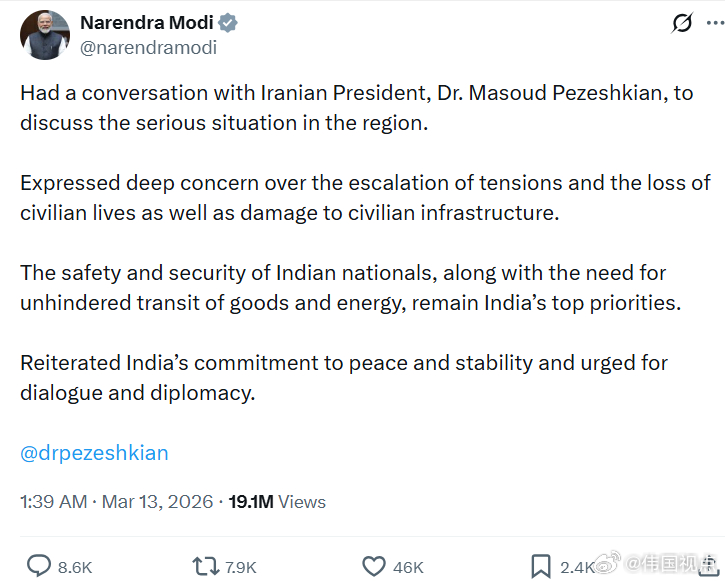Like the tweet with the heart icon

[373, 566]
